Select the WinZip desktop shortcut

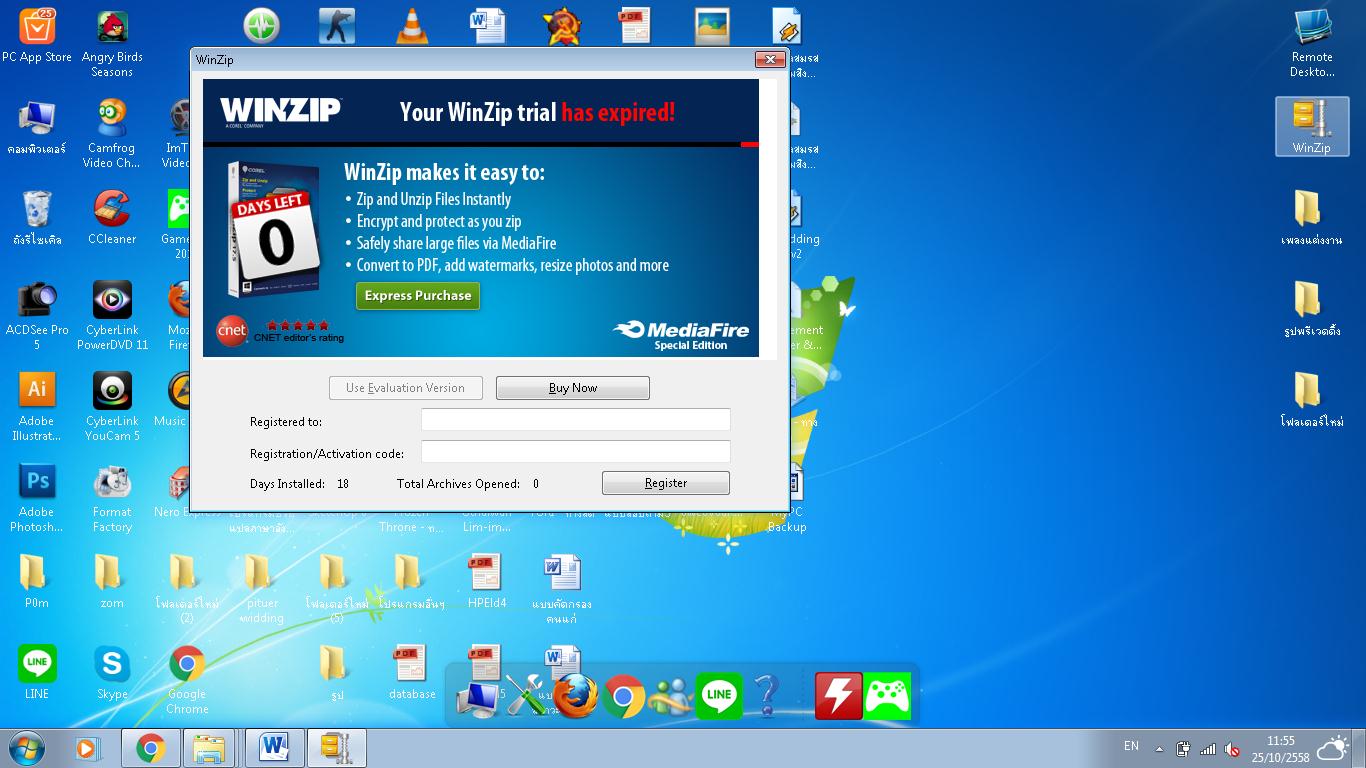pos(1312,127)
